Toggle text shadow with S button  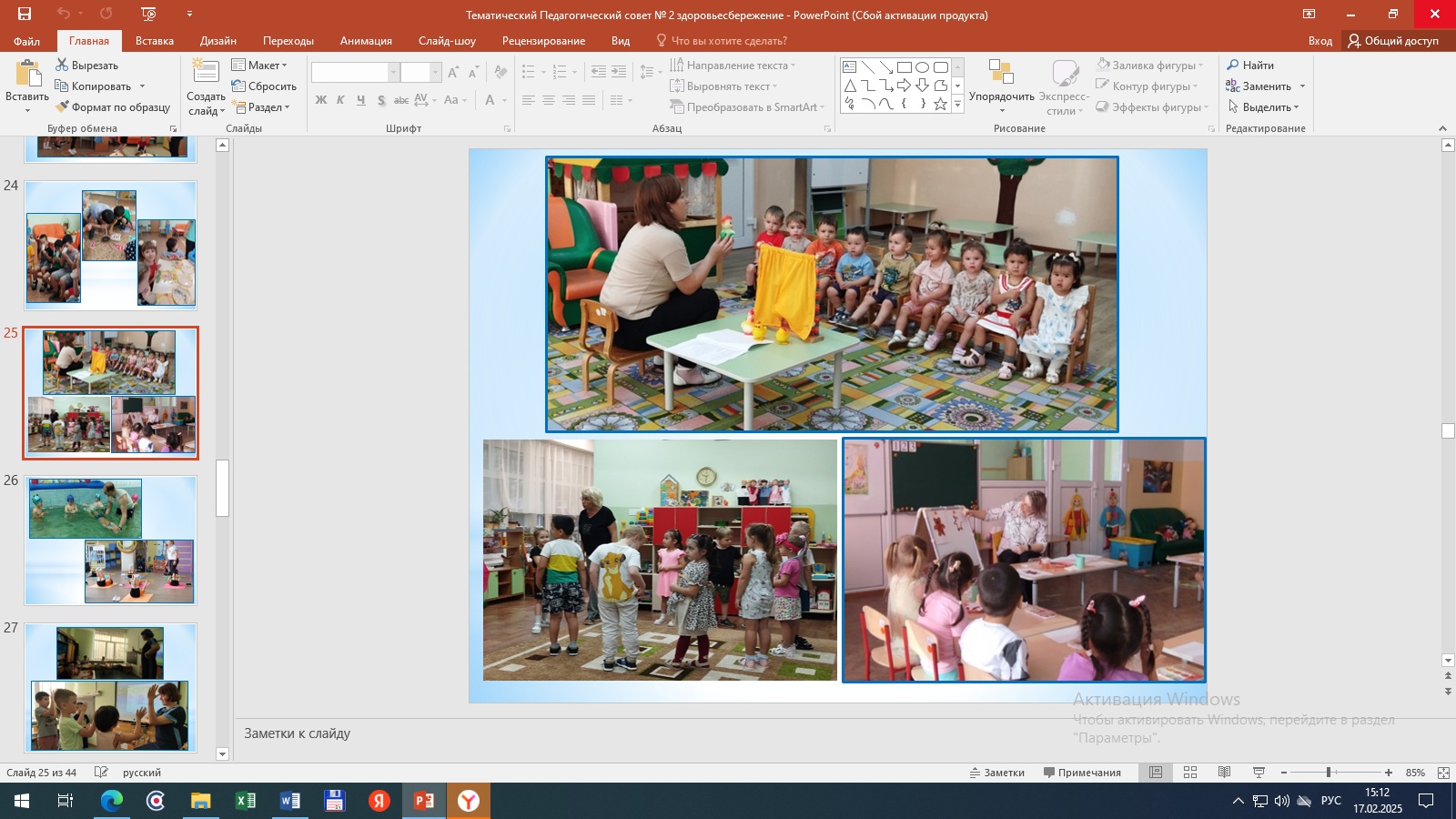380,100
